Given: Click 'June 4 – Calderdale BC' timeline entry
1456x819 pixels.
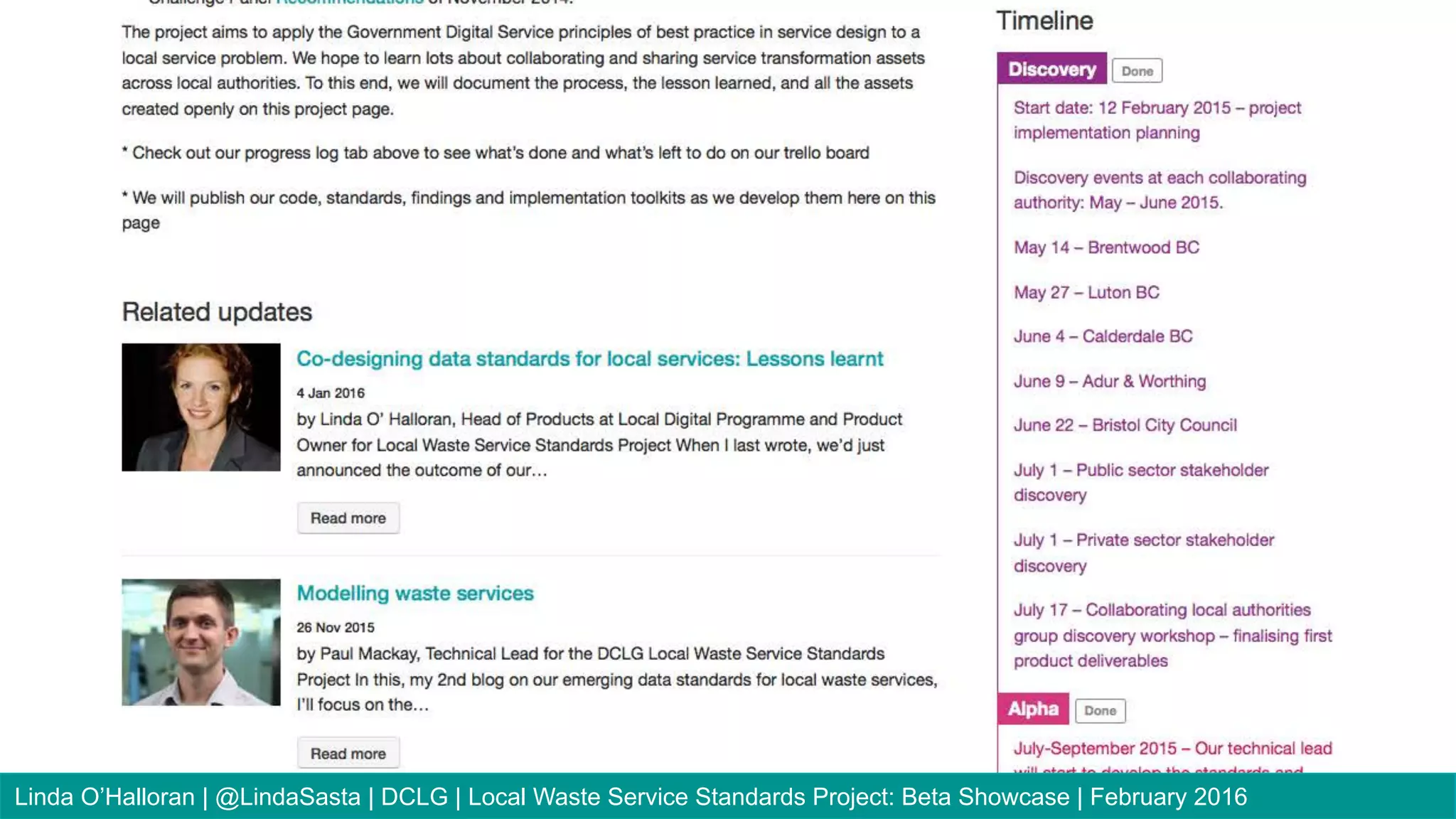Looking at the screenshot, I should click(x=1103, y=336).
